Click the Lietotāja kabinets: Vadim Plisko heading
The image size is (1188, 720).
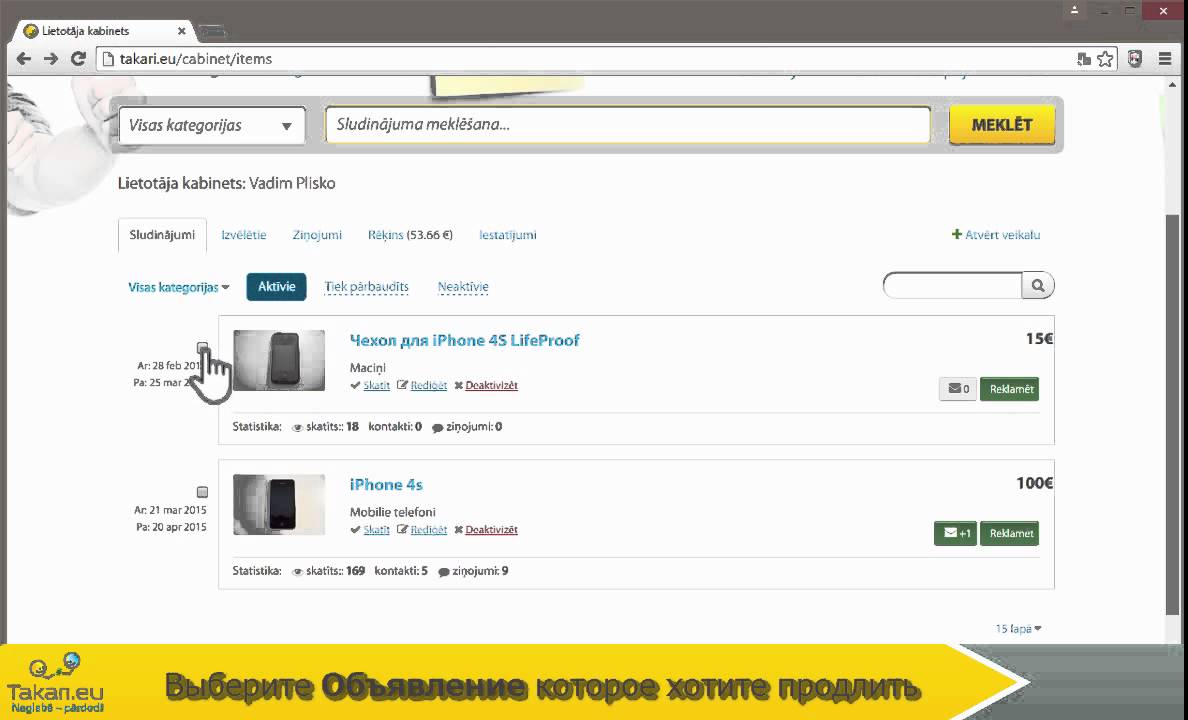tap(227, 183)
